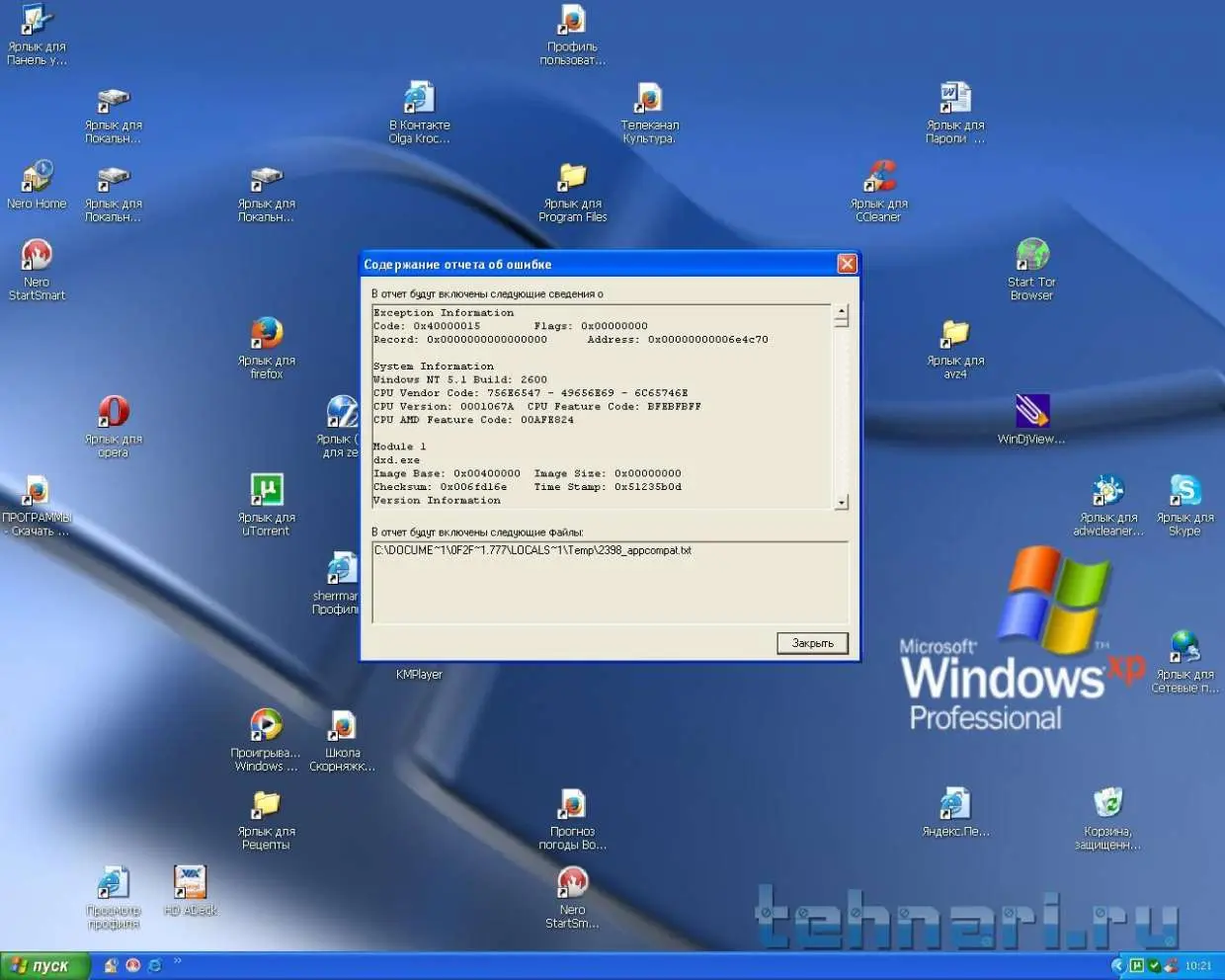Select the Корзина recycle bin icon
The height and width of the screenshot is (980, 1225).
coord(1108,818)
